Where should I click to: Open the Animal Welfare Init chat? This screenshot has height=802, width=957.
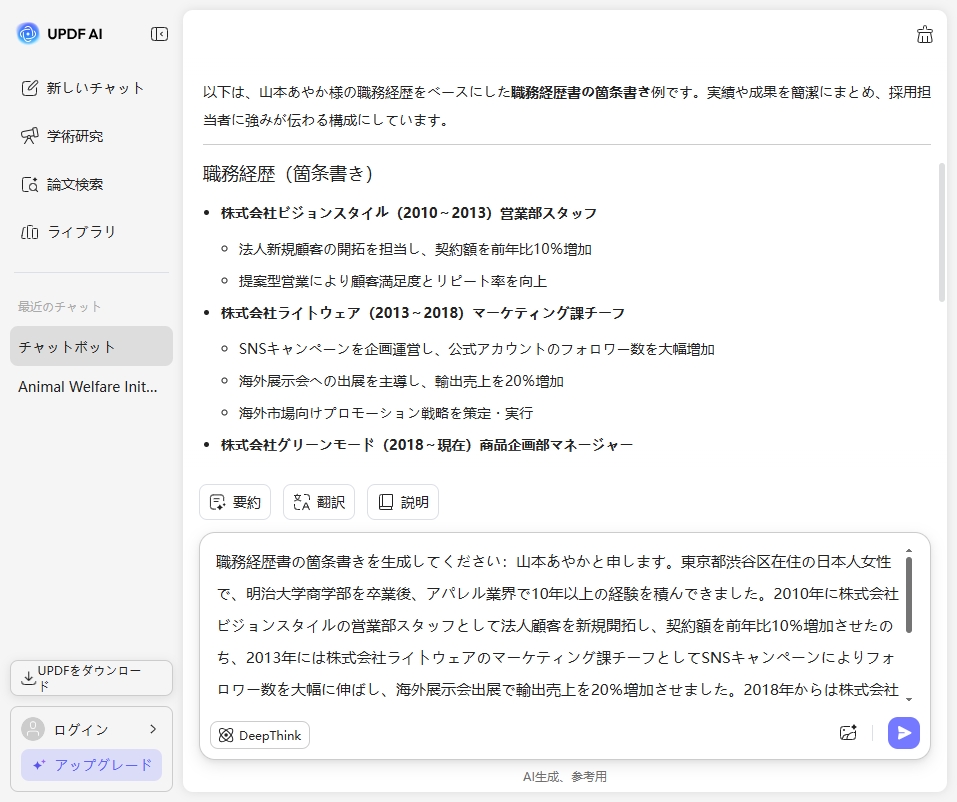(x=90, y=387)
